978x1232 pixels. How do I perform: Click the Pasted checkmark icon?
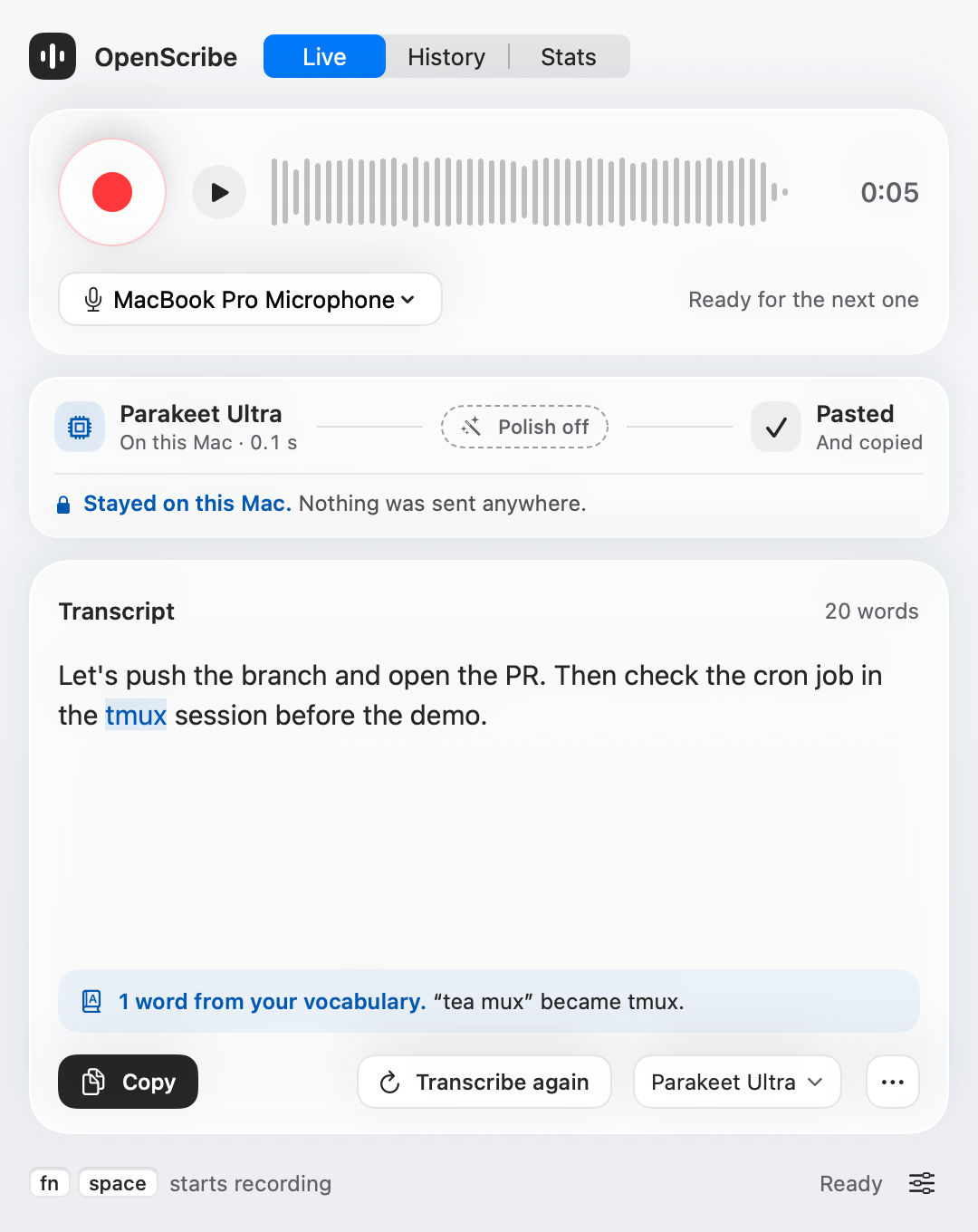tap(776, 427)
